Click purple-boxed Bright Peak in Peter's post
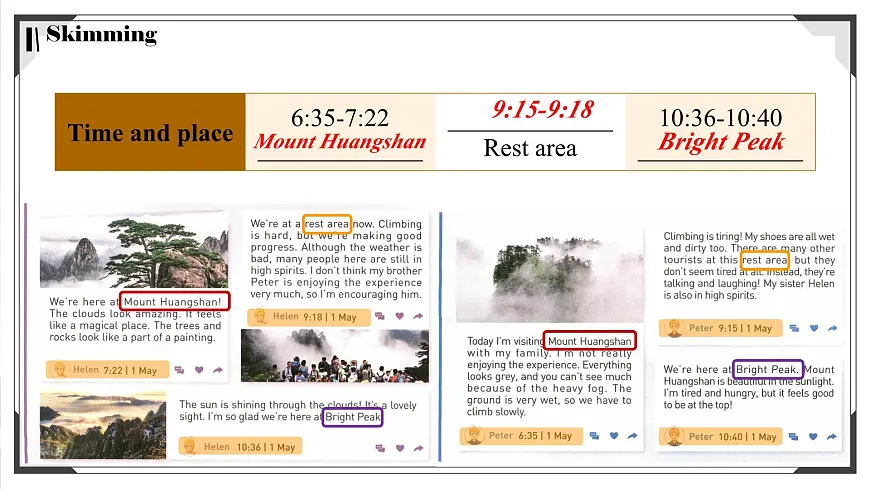The width and height of the screenshot is (870, 489). [768, 369]
